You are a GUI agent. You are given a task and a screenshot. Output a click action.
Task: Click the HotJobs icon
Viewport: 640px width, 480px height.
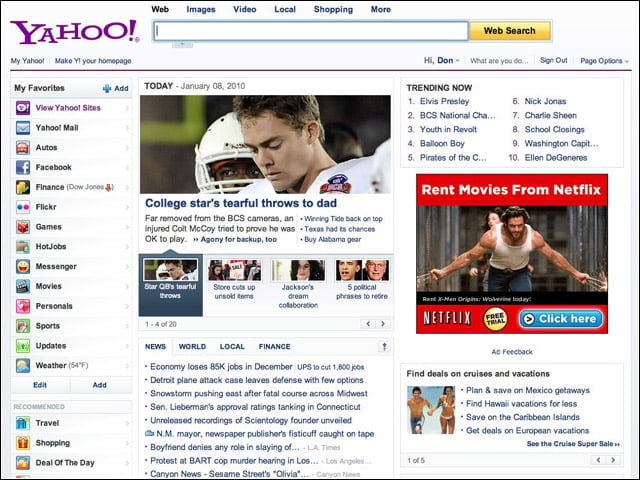(23, 247)
